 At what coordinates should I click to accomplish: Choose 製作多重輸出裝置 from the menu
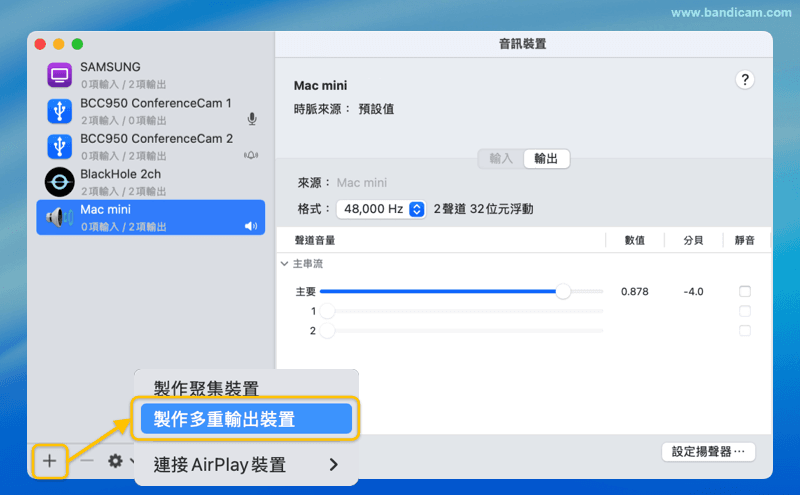(246, 420)
